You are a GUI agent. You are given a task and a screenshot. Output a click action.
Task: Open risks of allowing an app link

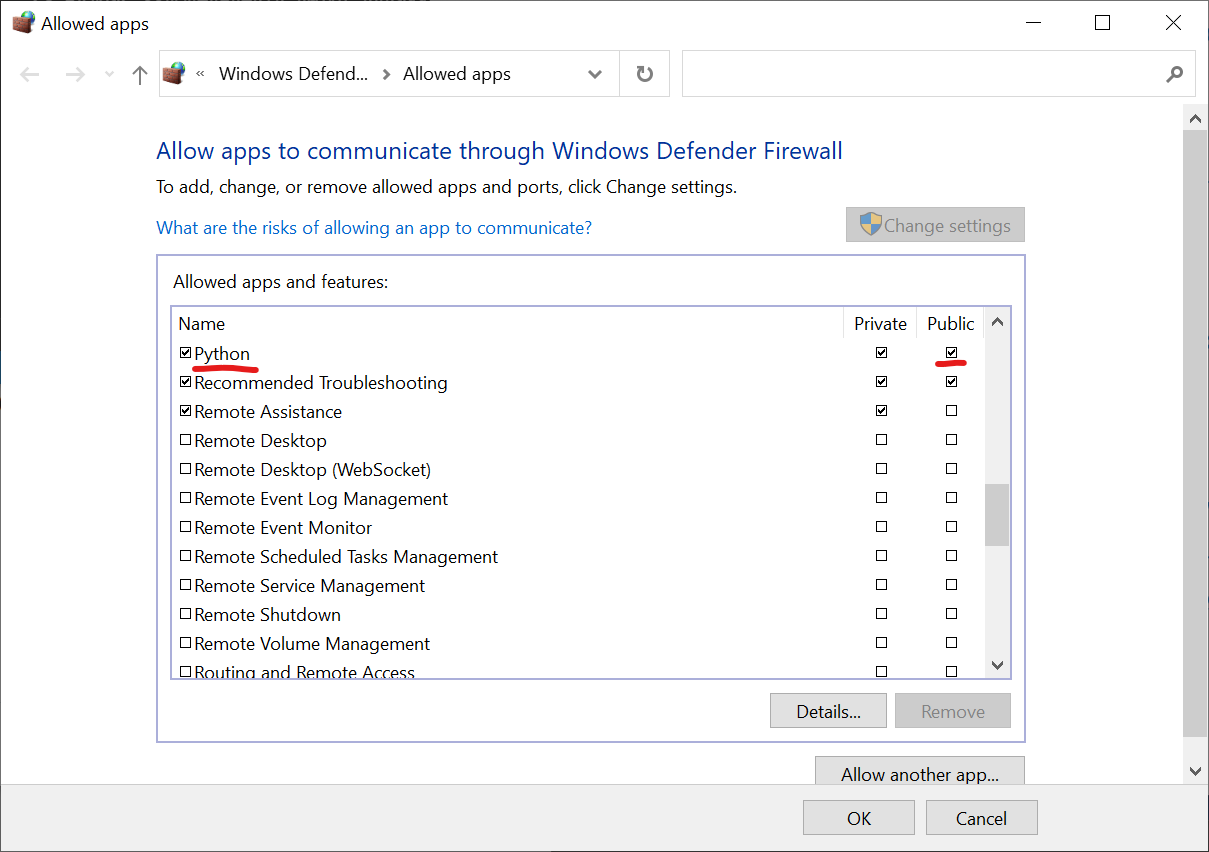[374, 228]
